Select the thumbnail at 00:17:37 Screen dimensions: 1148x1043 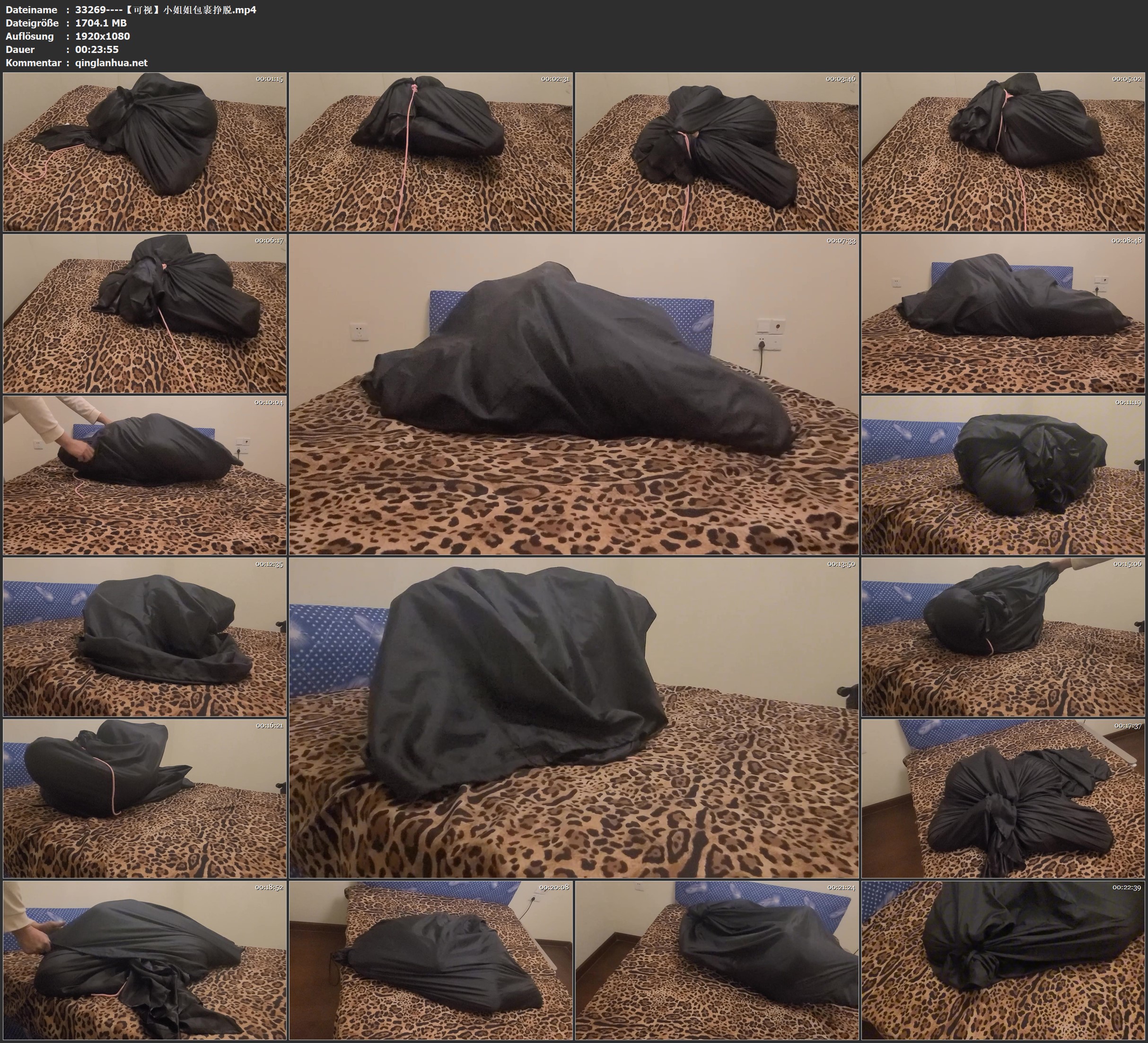coord(1003,798)
